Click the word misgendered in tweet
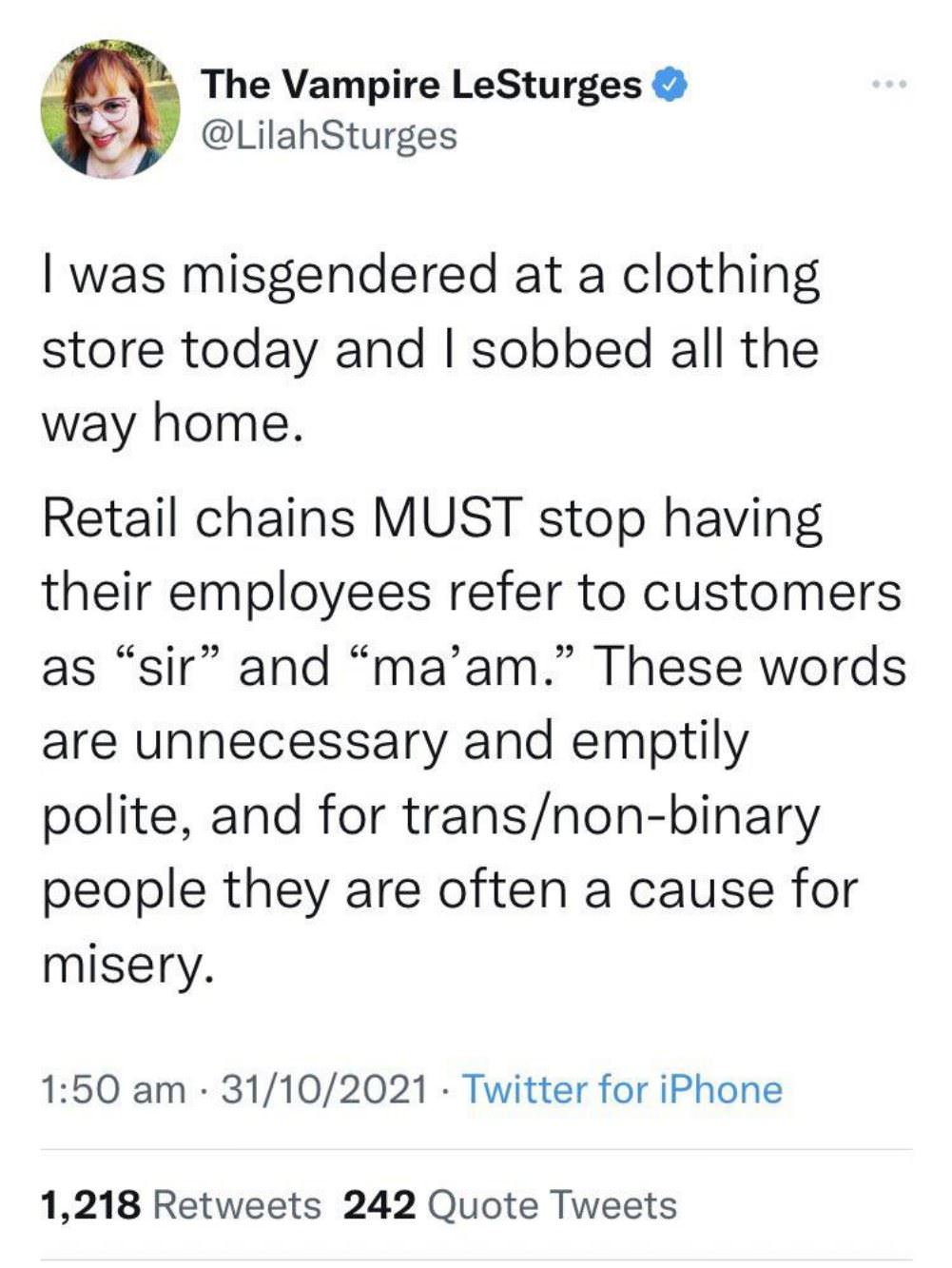Screen dimensions: 952x1268 coord(340,276)
